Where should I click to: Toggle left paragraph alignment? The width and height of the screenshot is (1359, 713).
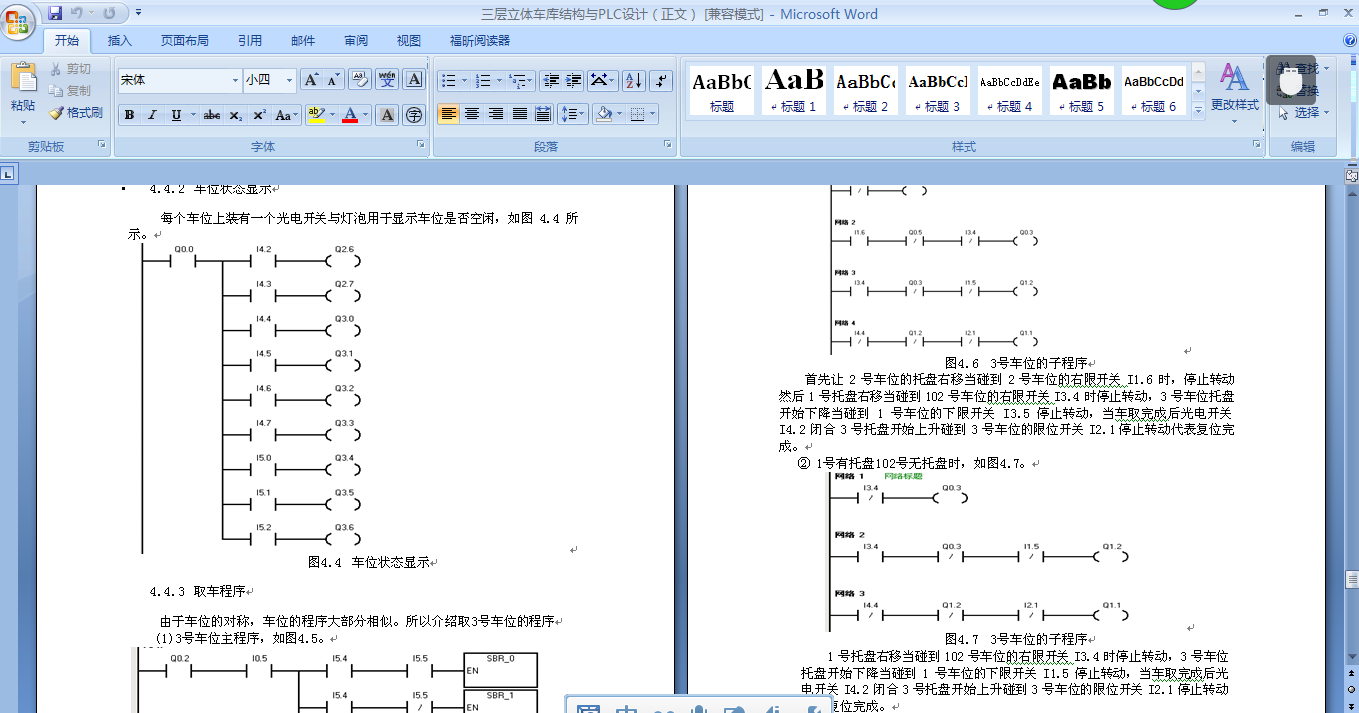448,114
